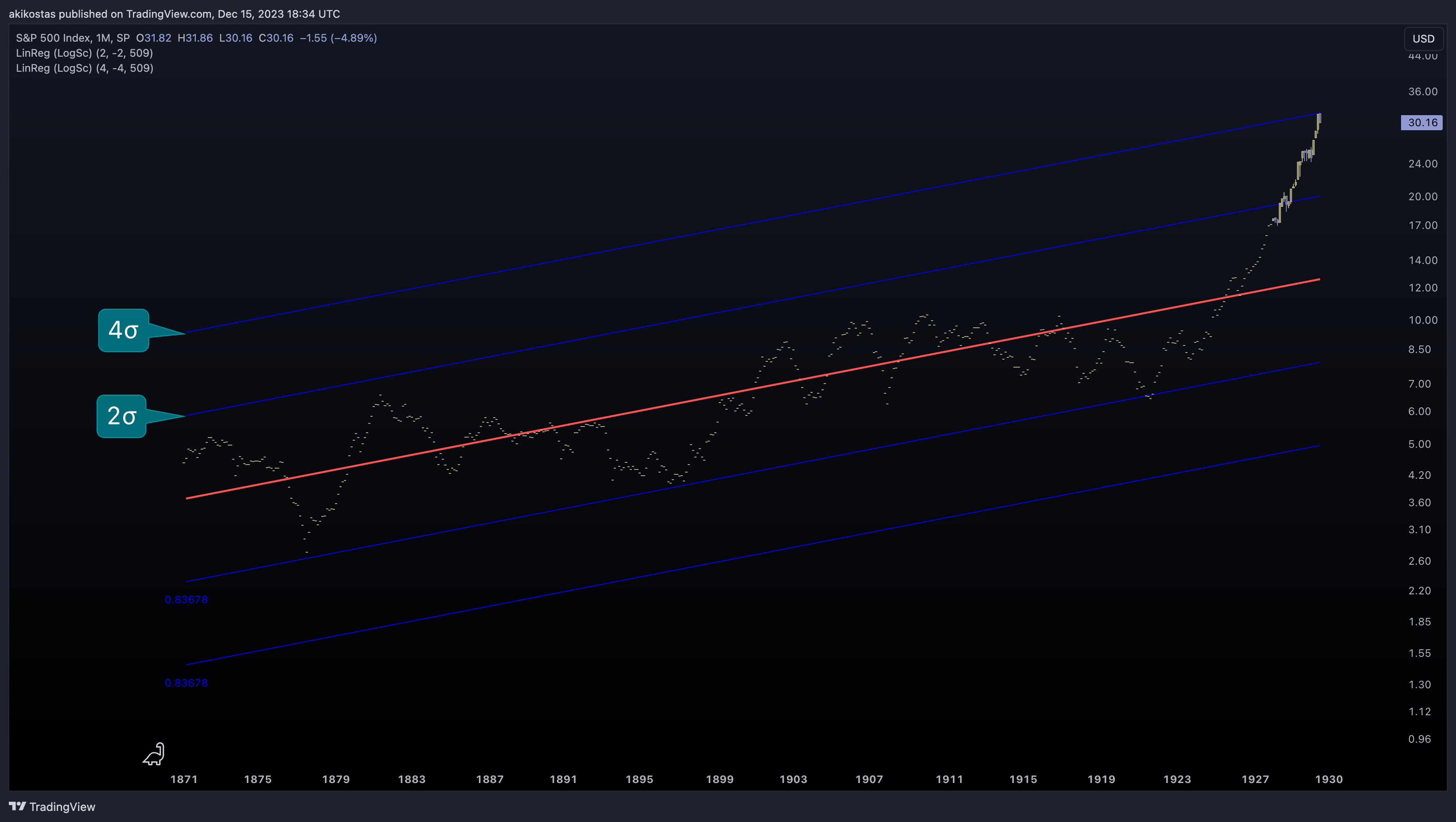Click the red regression midline
The image size is (1456, 822).
753,389
